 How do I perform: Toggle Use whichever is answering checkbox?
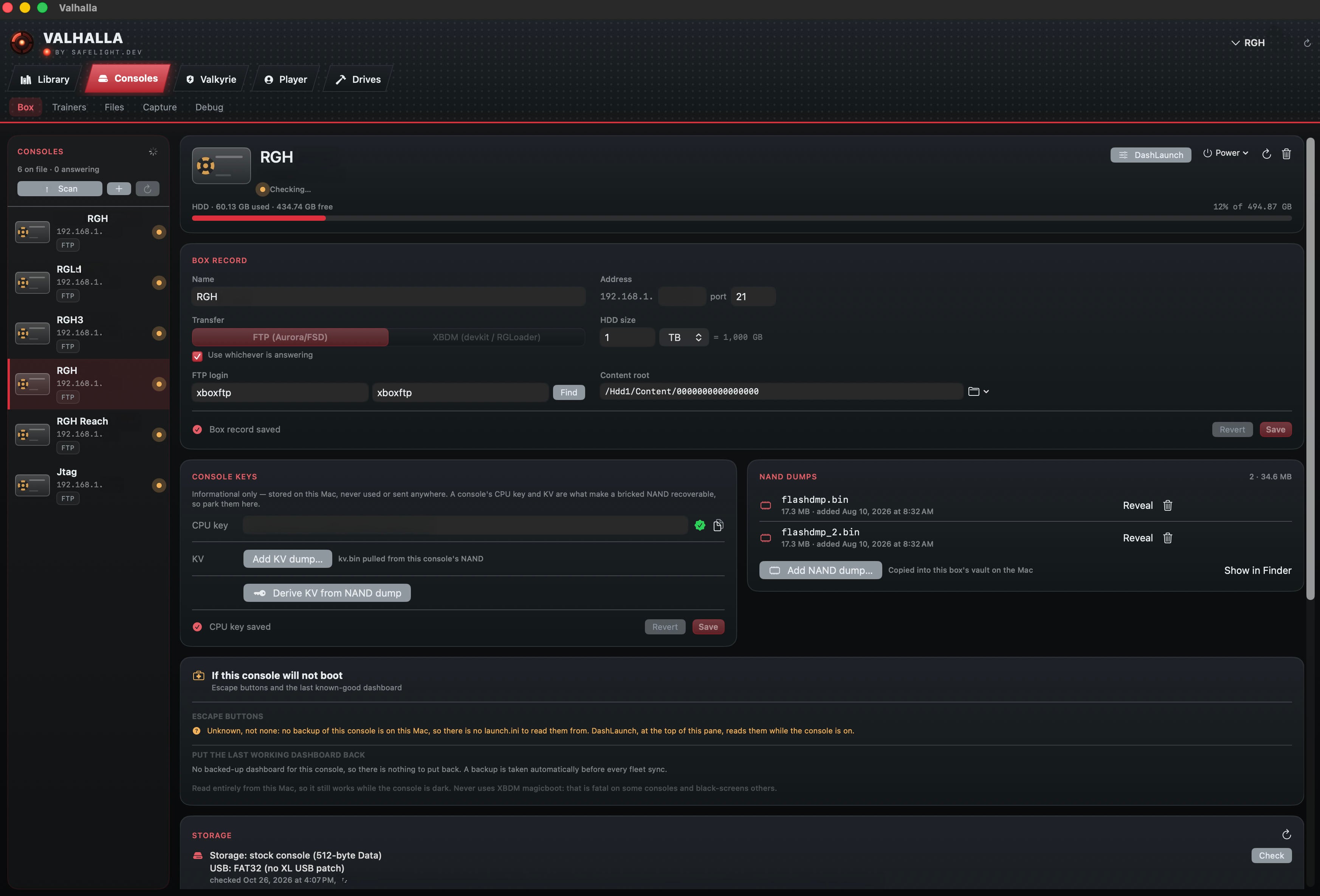tap(197, 356)
